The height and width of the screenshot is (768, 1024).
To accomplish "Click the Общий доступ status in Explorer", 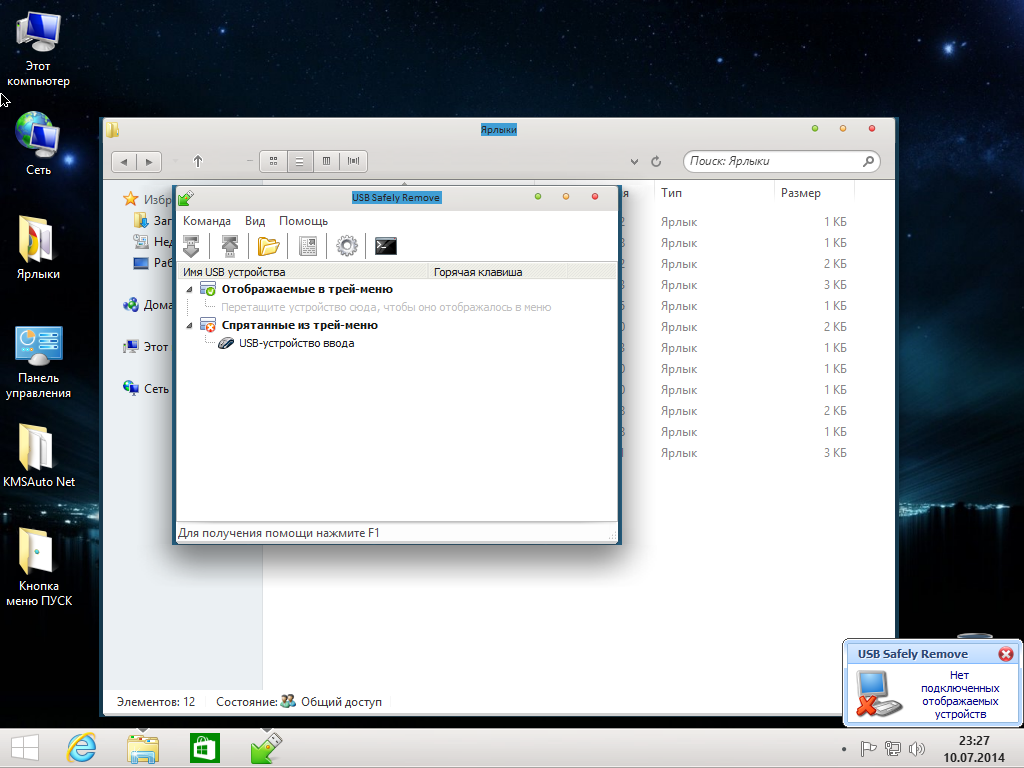I will click(x=341, y=702).
